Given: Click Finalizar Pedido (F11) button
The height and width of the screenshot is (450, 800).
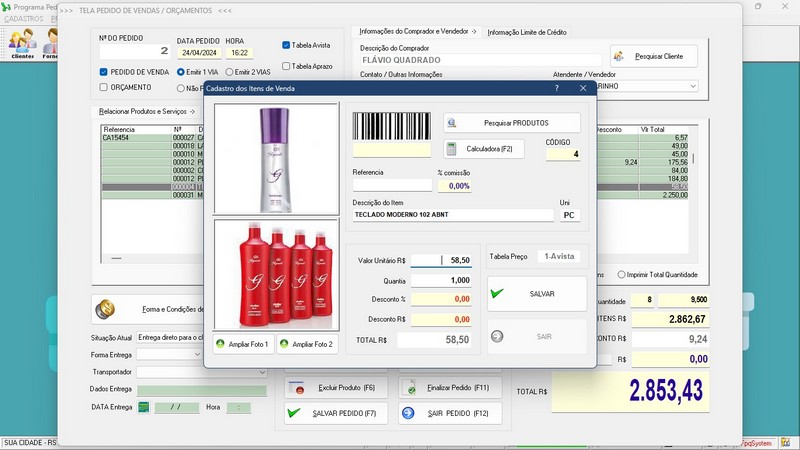Looking at the screenshot, I should coord(450,388).
